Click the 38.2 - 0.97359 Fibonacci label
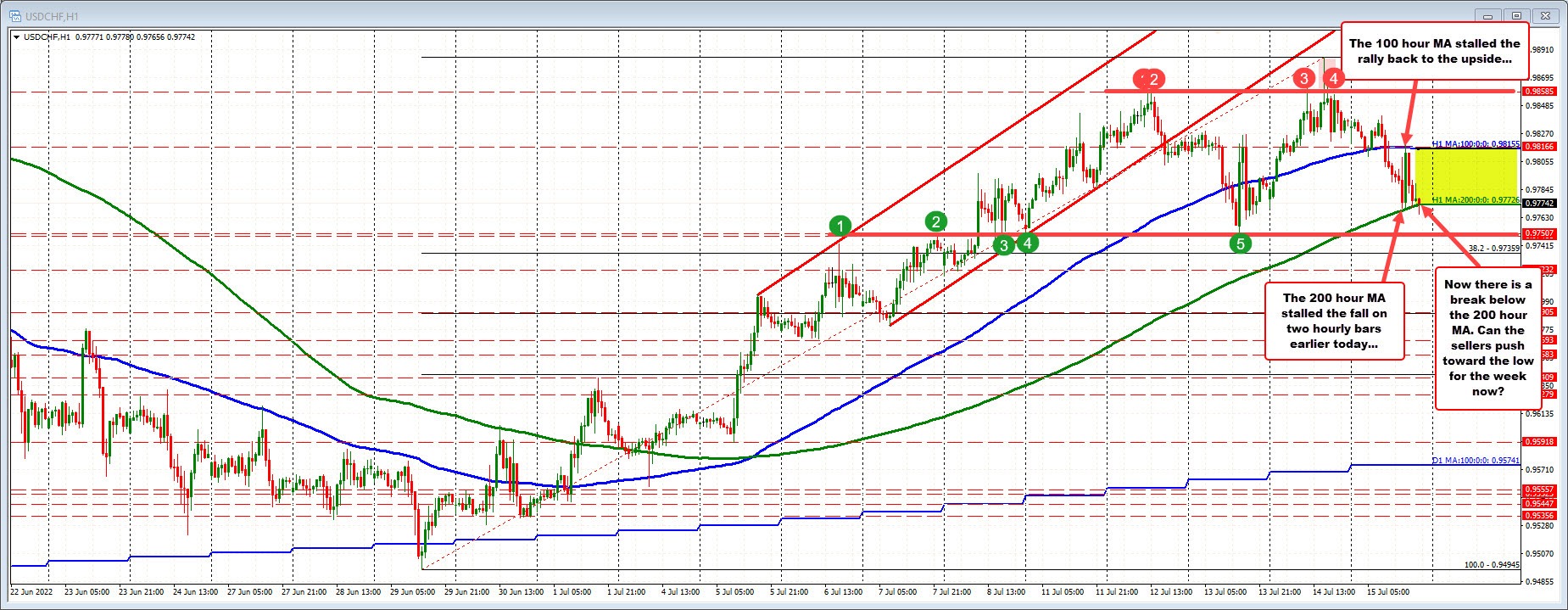The height and width of the screenshot is (610, 1568). 1495,248
